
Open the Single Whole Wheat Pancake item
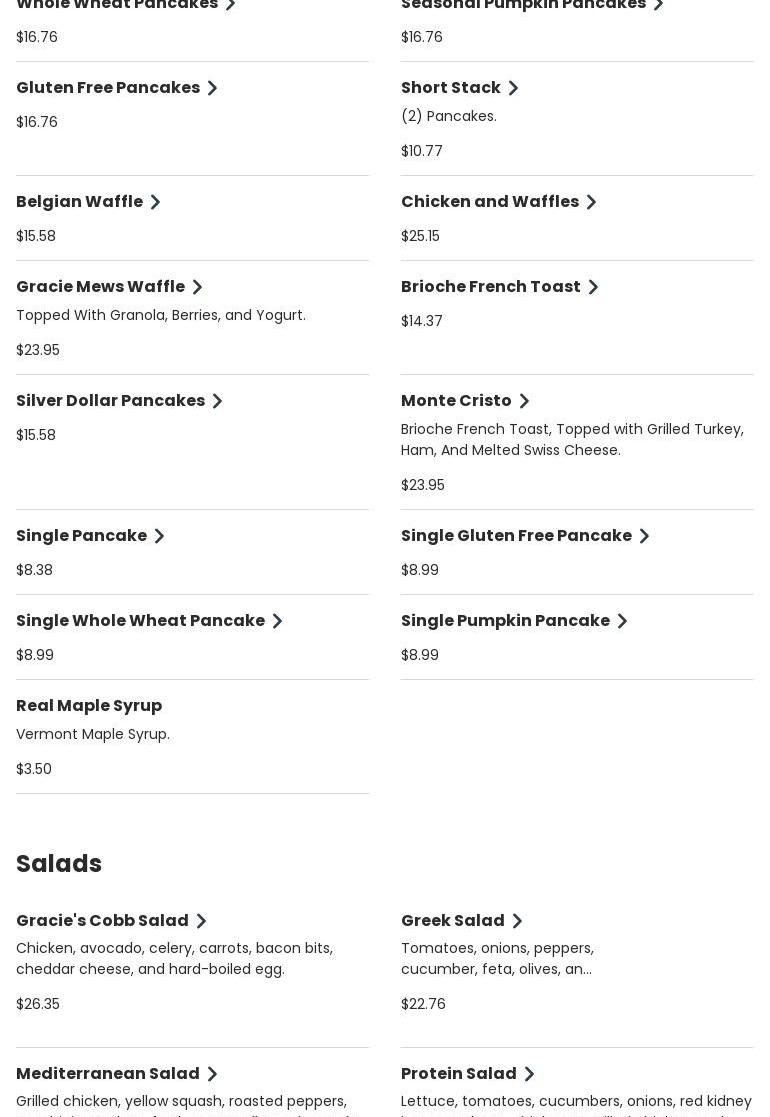pos(140,620)
